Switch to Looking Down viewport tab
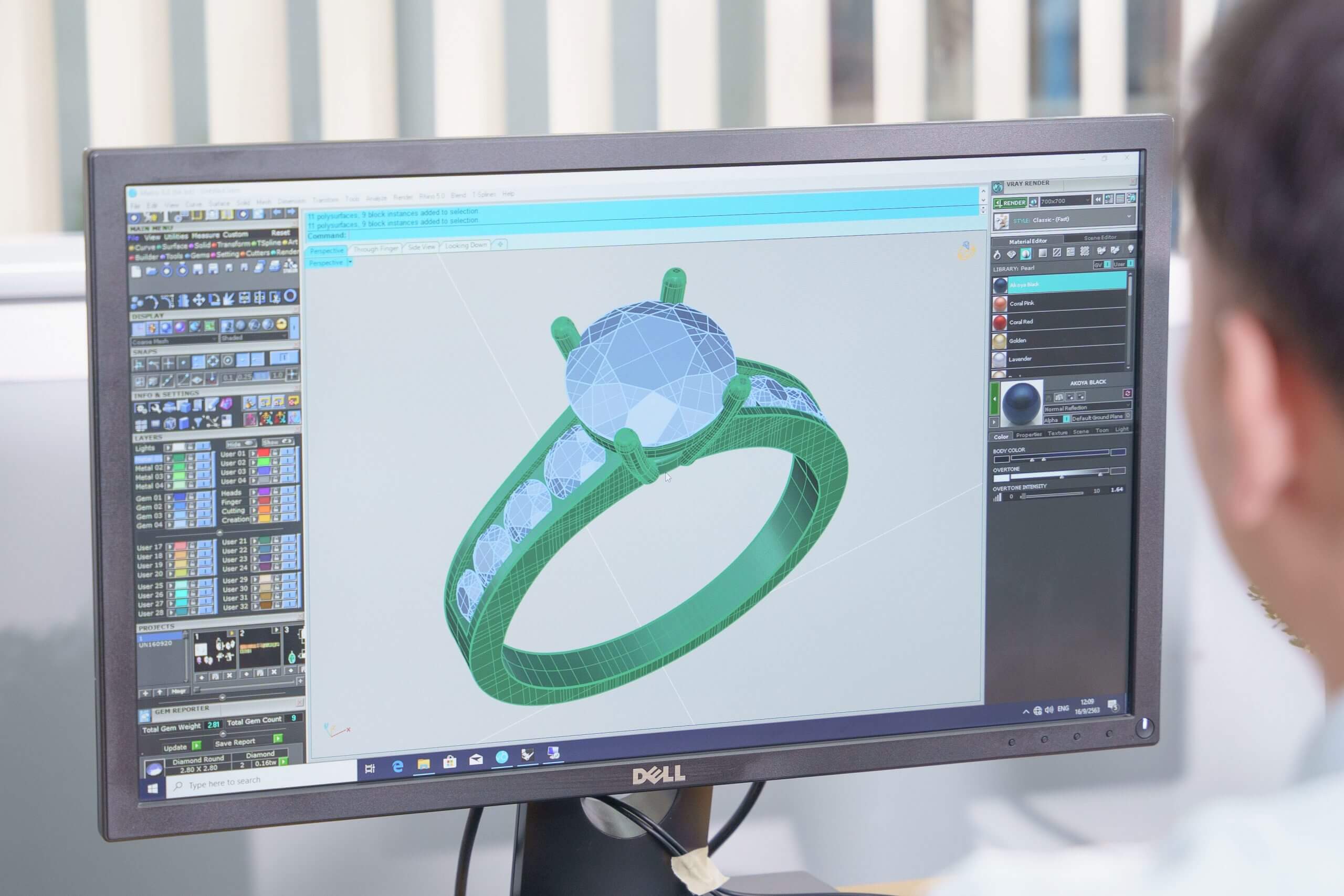This screenshot has width=1344, height=896. tap(466, 245)
